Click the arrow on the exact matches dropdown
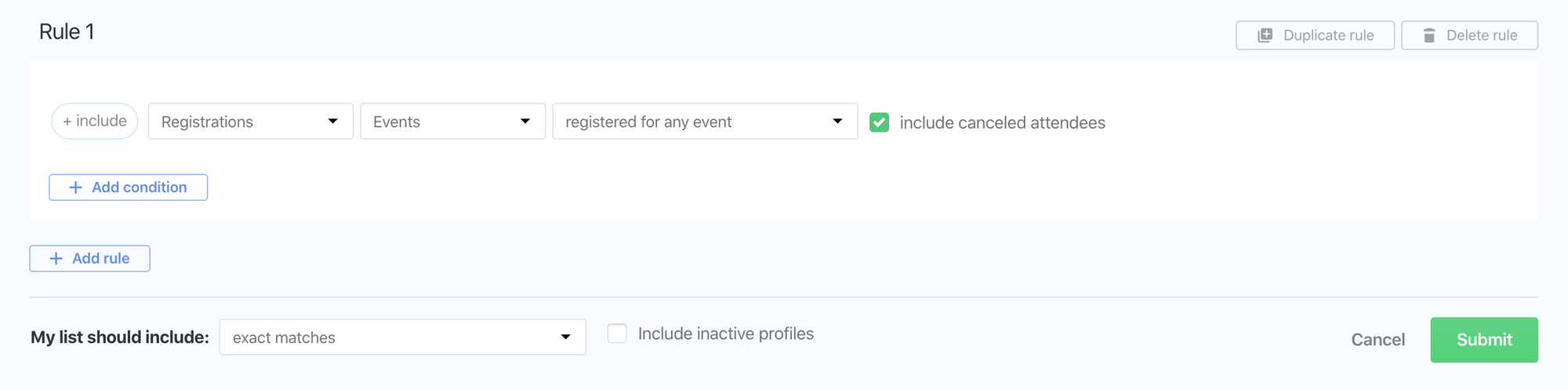 pyautogui.click(x=565, y=337)
